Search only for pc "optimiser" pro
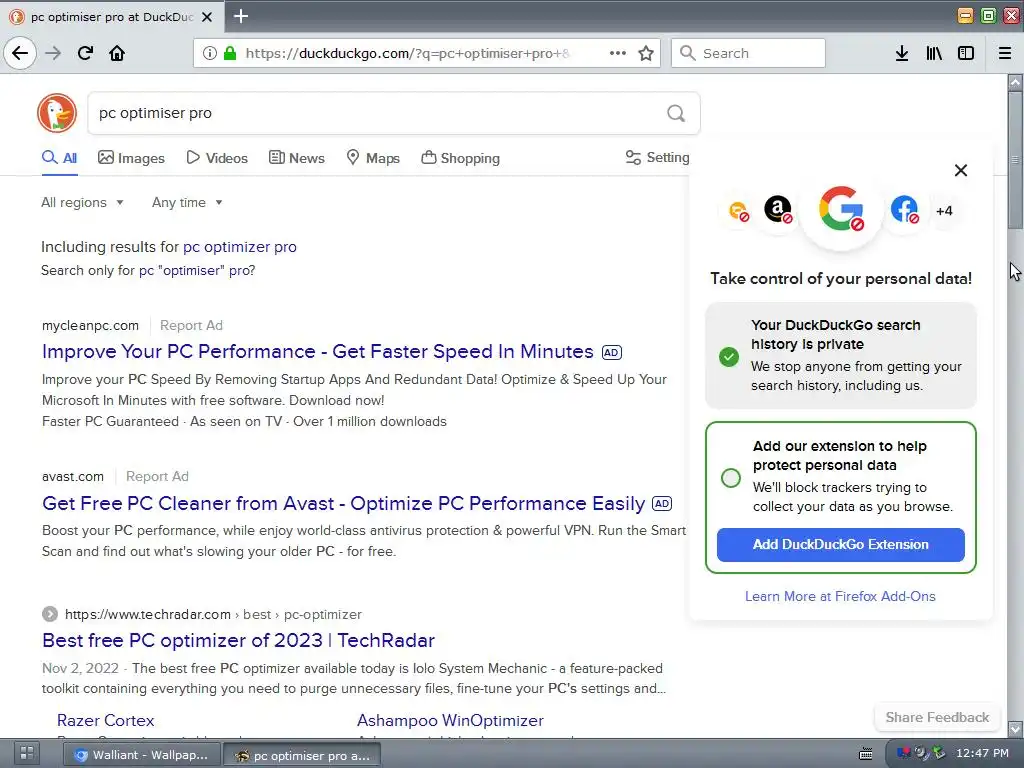Viewport: 1024px width, 768px height. pos(197,270)
